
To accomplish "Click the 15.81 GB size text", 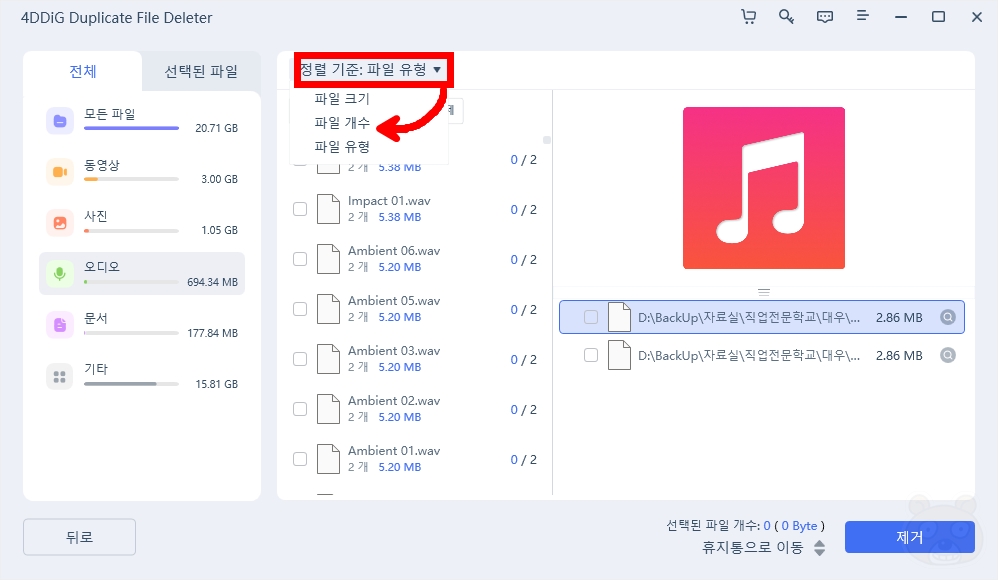I will tap(216, 384).
